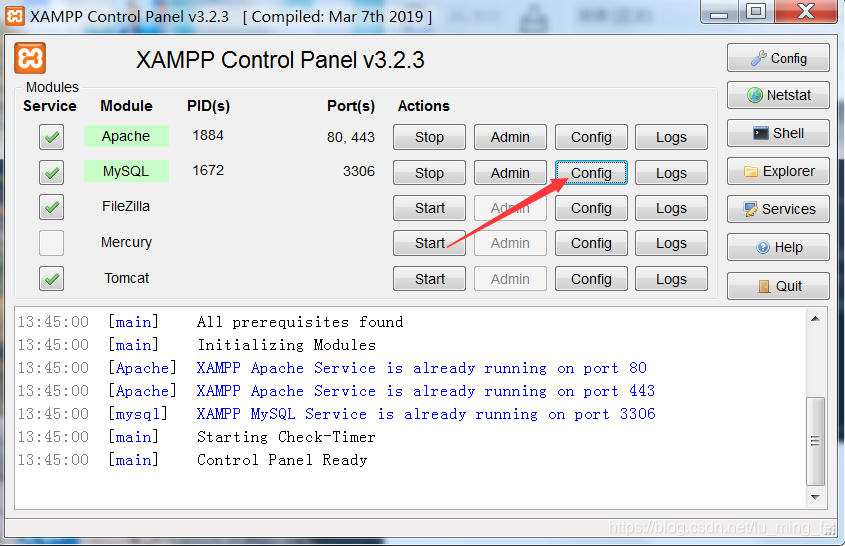Stop the MySQL module
Screen dimensions: 845x546
(430, 173)
